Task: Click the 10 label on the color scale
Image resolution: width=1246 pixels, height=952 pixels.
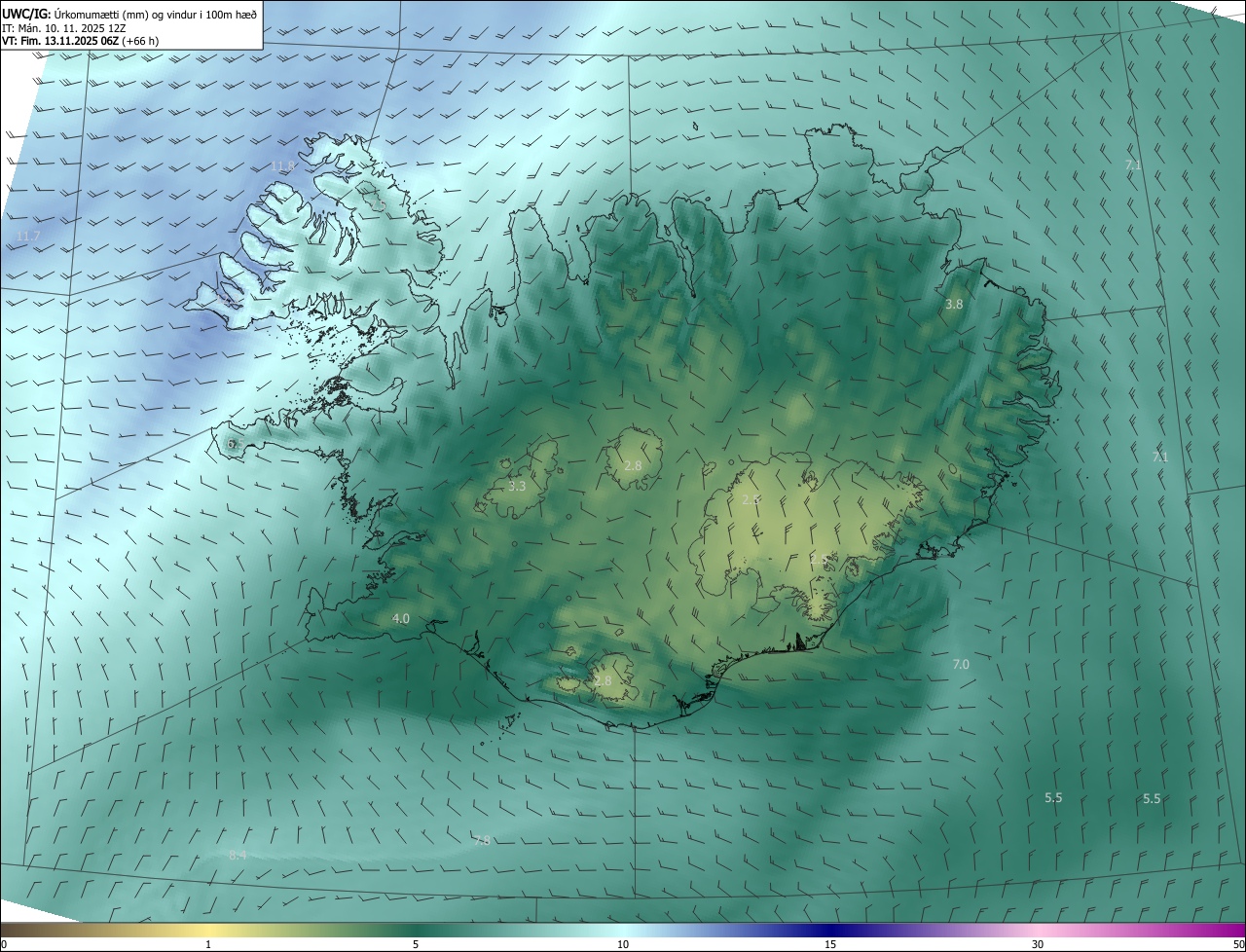Action: 623,944
